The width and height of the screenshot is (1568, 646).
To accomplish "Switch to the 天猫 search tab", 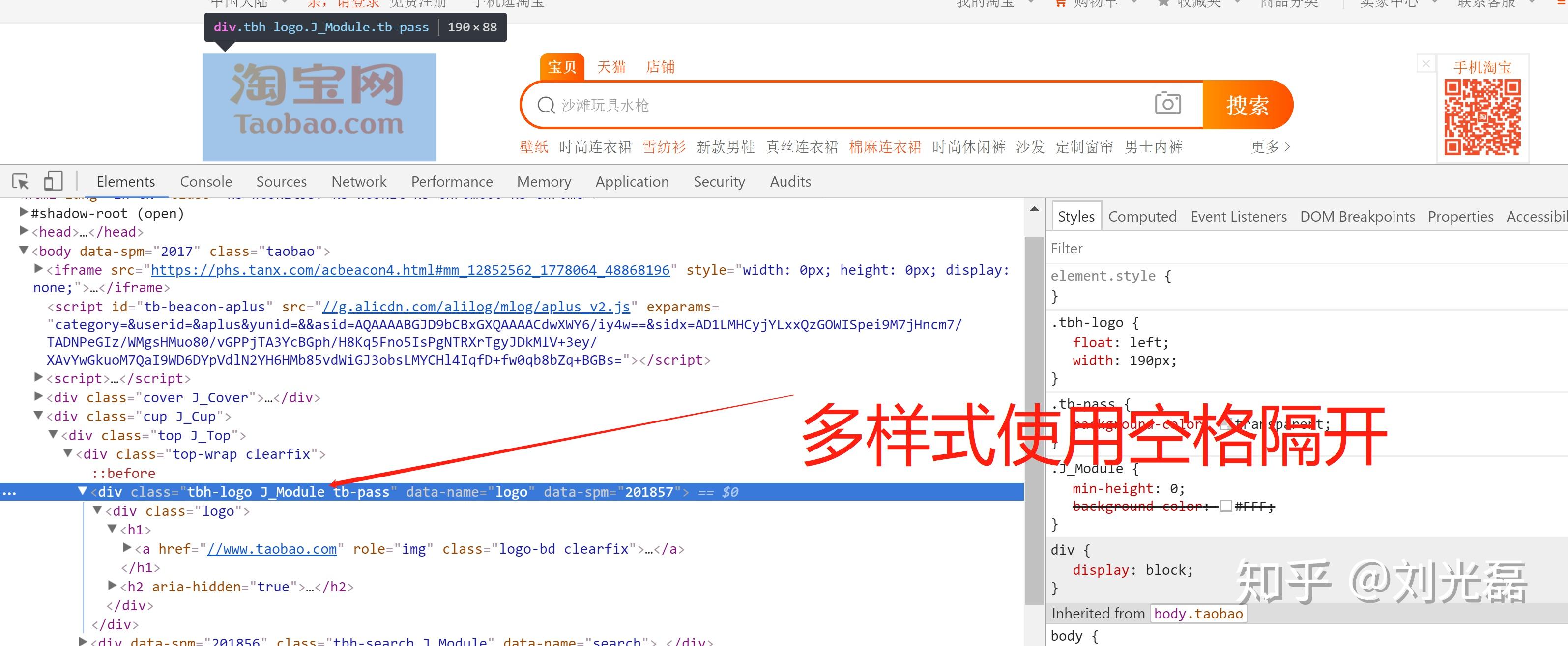I will click(611, 67).
